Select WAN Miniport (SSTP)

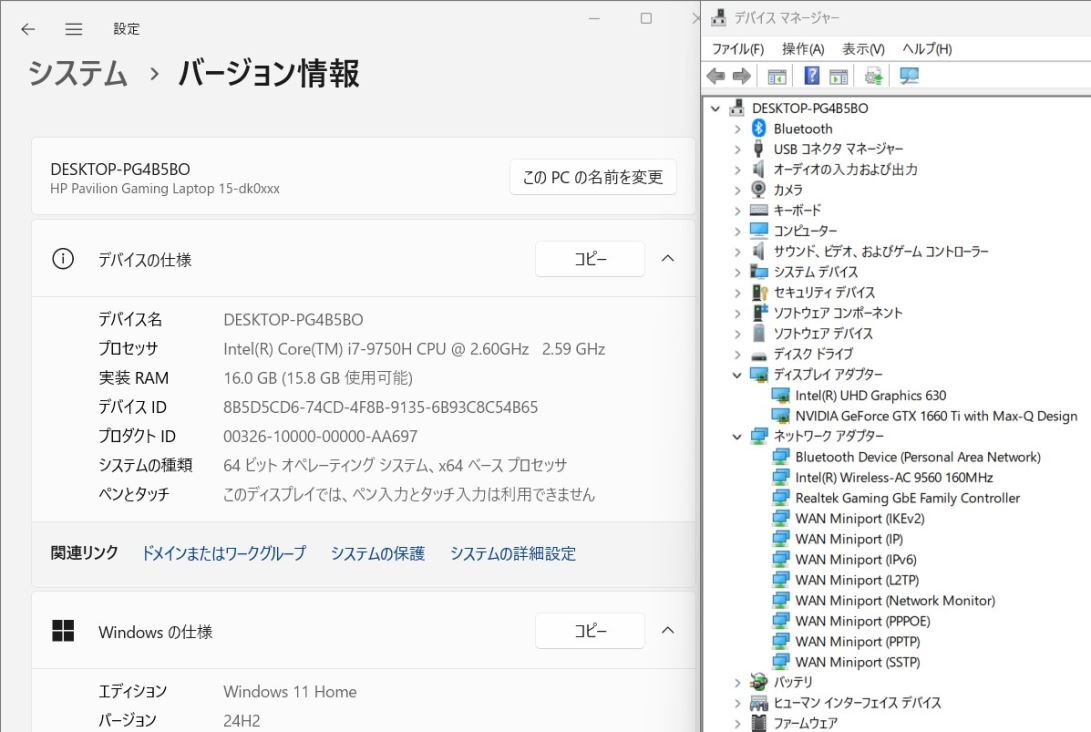[857, 662]
